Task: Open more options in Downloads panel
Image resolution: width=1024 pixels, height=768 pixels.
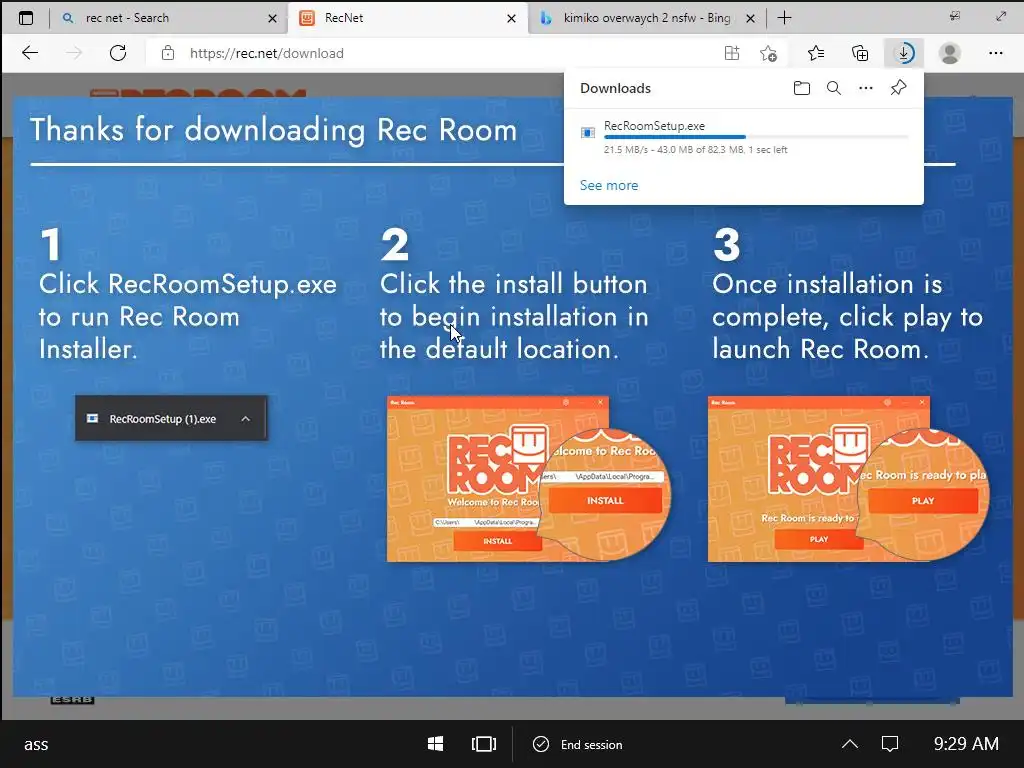Action: 866,88
